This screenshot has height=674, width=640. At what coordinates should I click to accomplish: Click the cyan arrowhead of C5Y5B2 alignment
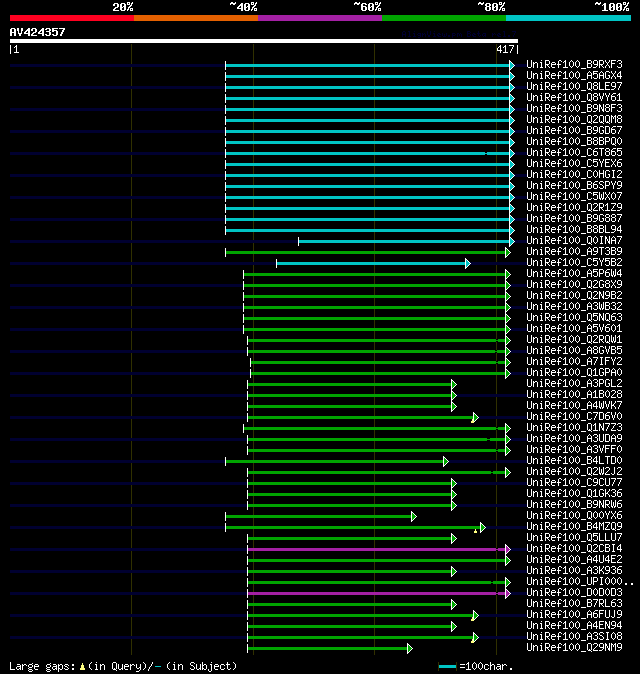click(468, 263)
